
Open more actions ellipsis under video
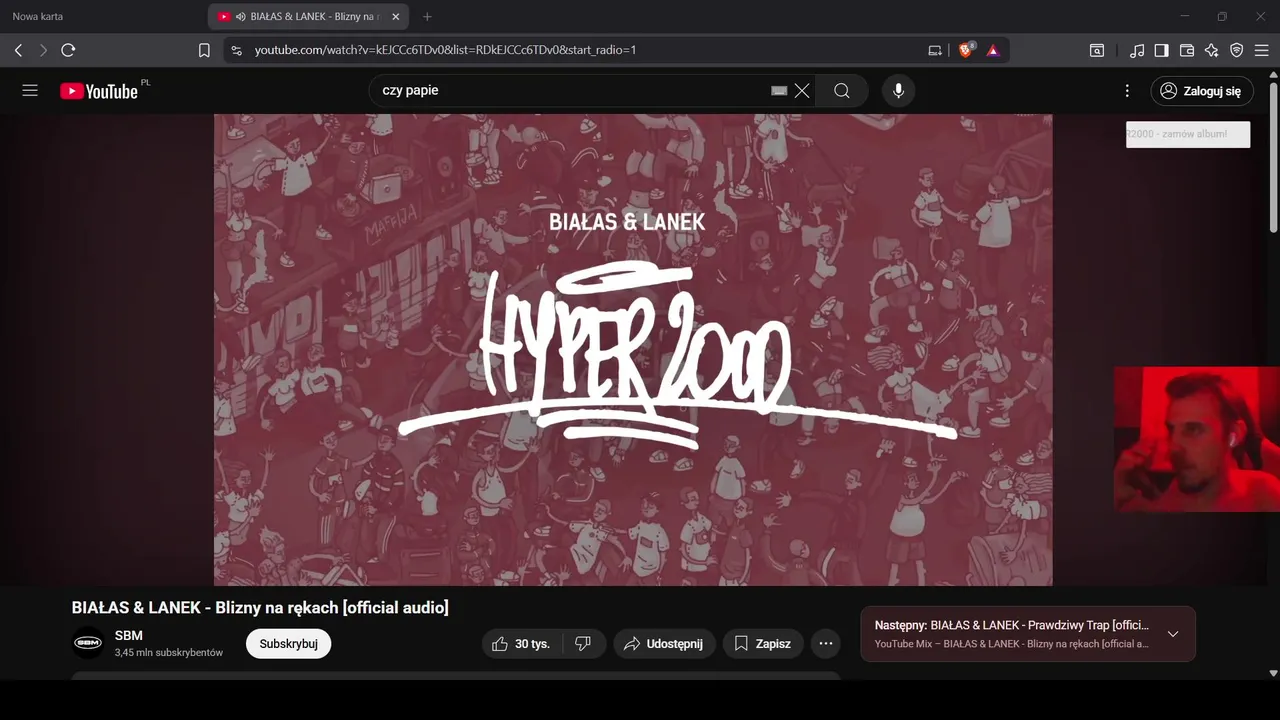pyautogui.click(x=826, y=644)
